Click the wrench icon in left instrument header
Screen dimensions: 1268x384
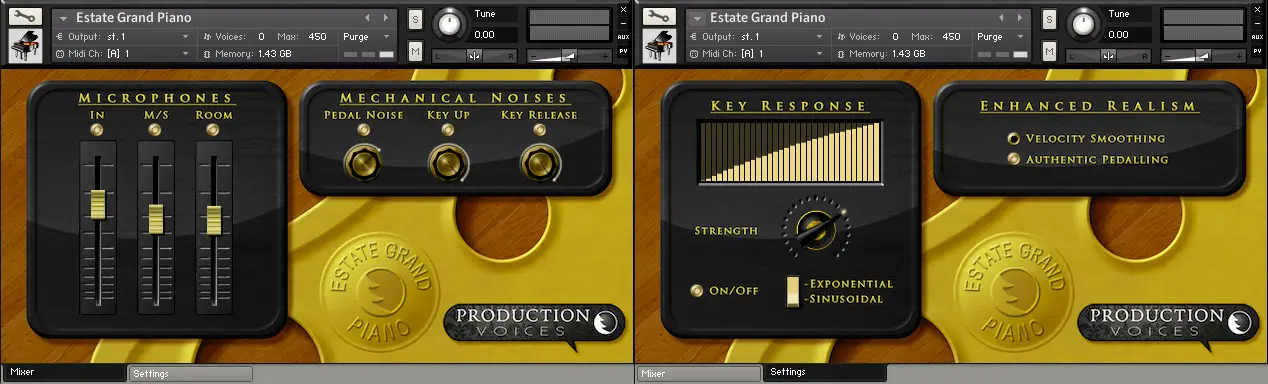[25, 17]
